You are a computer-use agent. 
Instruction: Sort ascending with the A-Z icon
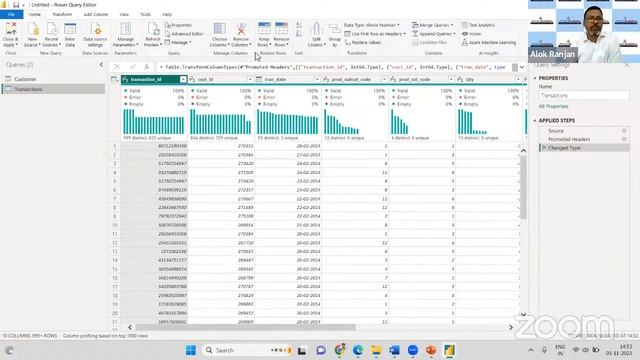(x=299, y=25)
